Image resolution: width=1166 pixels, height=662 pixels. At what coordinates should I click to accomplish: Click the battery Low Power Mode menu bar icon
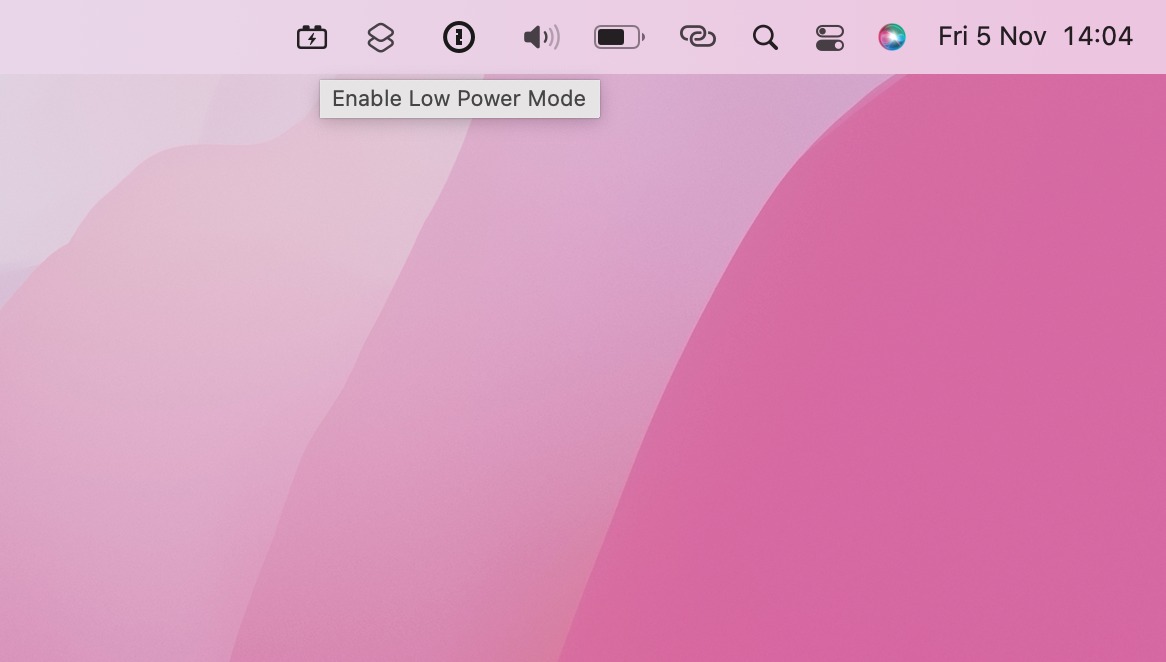pyautogui.click(x=312, y=36)
